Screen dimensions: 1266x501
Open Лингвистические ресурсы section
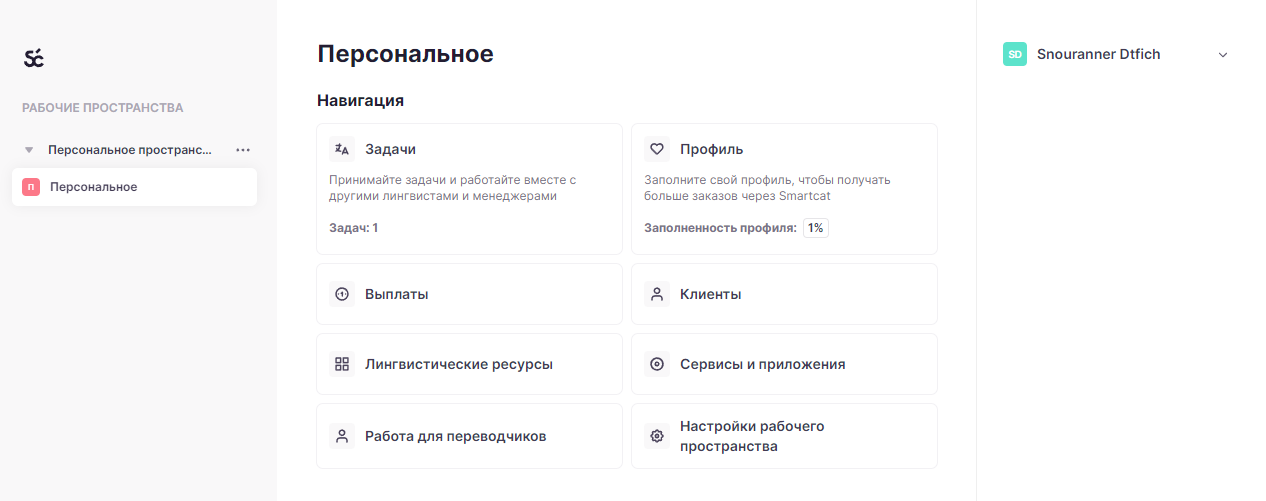point(459,364)
